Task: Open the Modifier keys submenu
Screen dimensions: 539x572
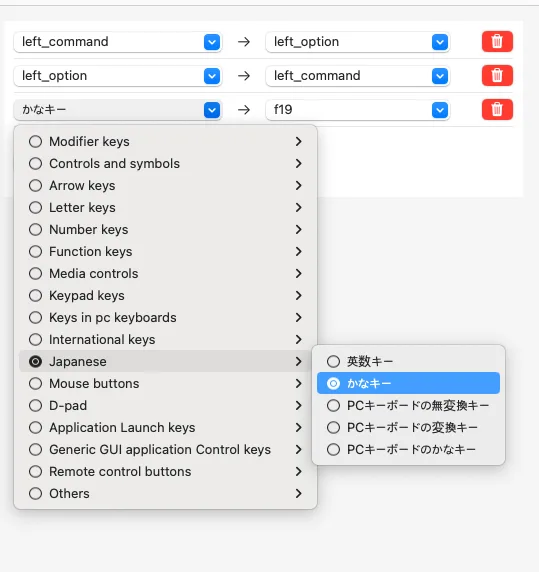Action: click(165, 142)
